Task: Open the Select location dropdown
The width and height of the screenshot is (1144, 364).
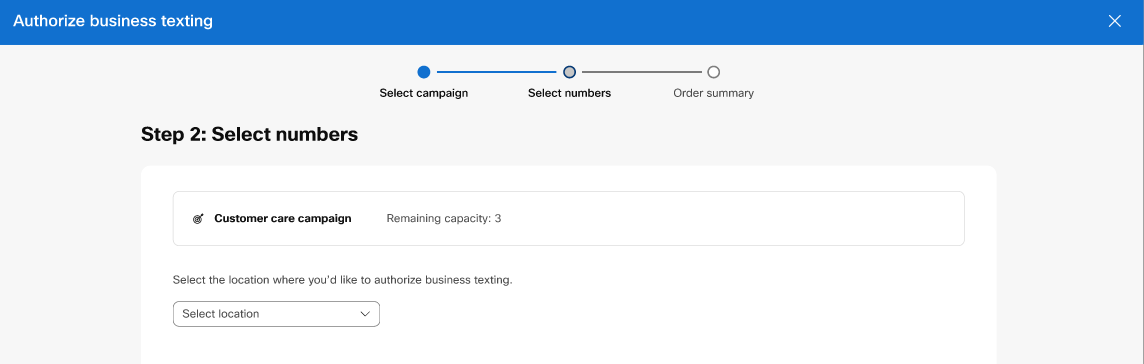Action: (276, 314)
